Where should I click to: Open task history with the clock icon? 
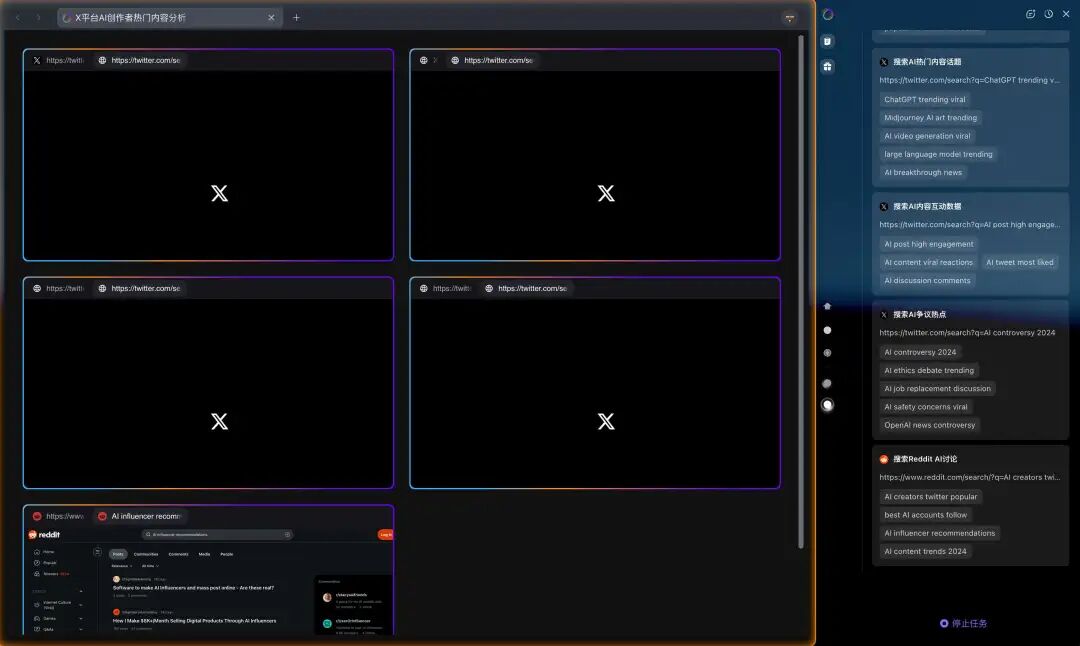[x=1048, y=14]
